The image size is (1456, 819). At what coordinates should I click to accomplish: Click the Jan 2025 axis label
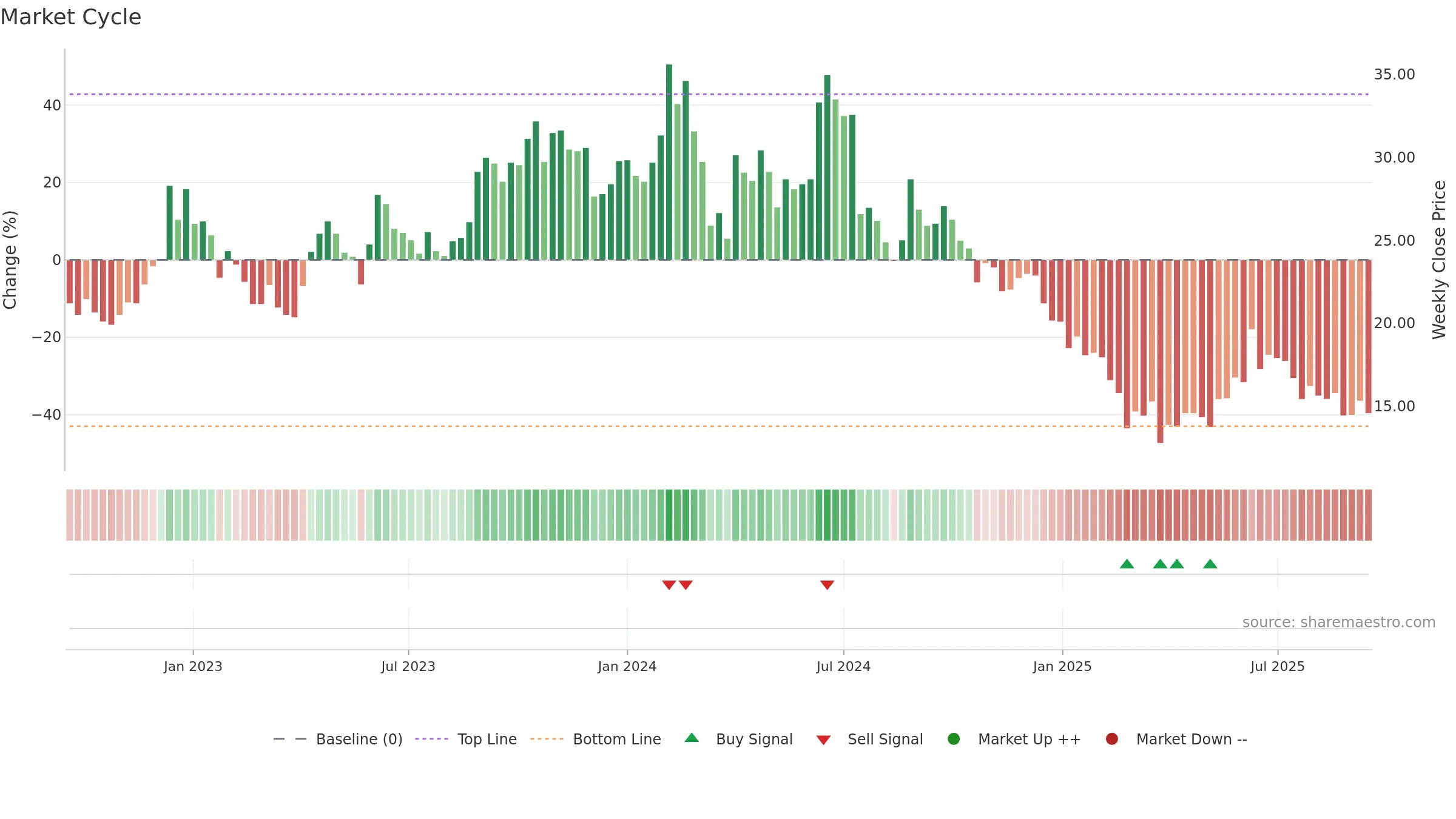coord(1062,666)
